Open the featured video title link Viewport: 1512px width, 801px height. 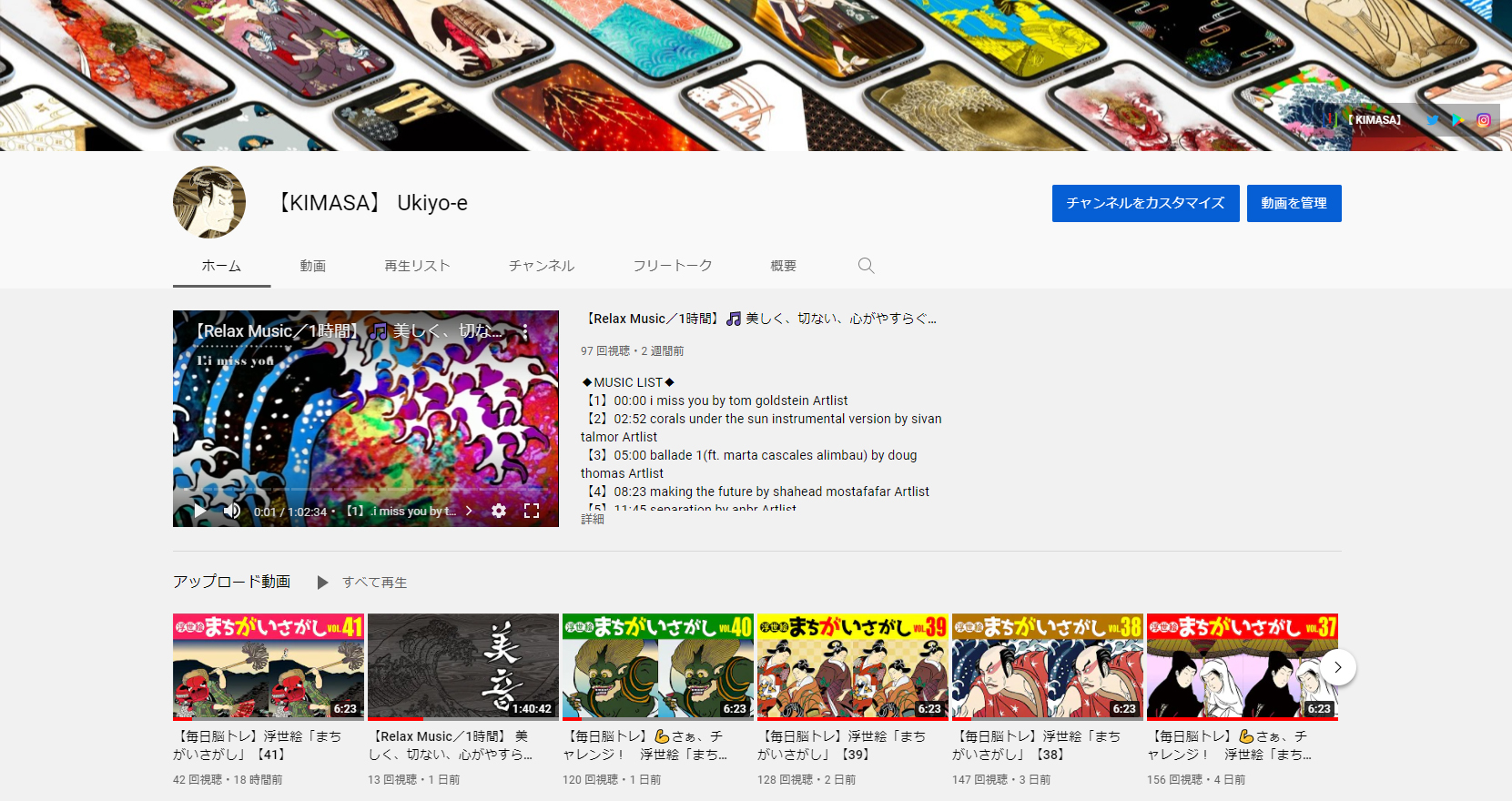coord(759,319)
